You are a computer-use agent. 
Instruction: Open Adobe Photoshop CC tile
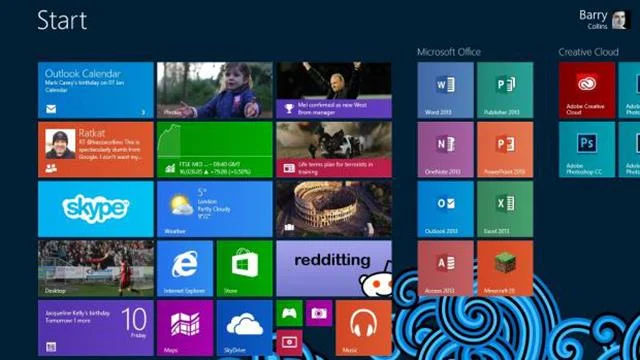coord(587,150)
